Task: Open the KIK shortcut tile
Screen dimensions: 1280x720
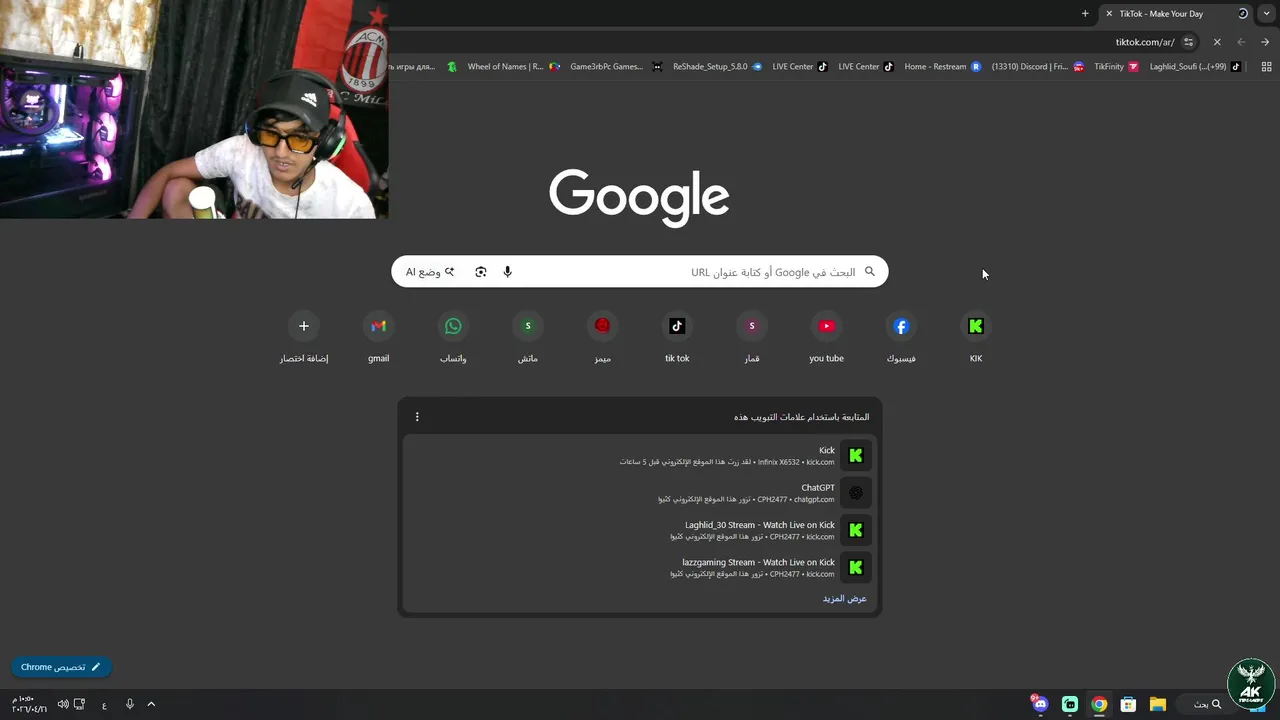Action: (x=976, y=338)
